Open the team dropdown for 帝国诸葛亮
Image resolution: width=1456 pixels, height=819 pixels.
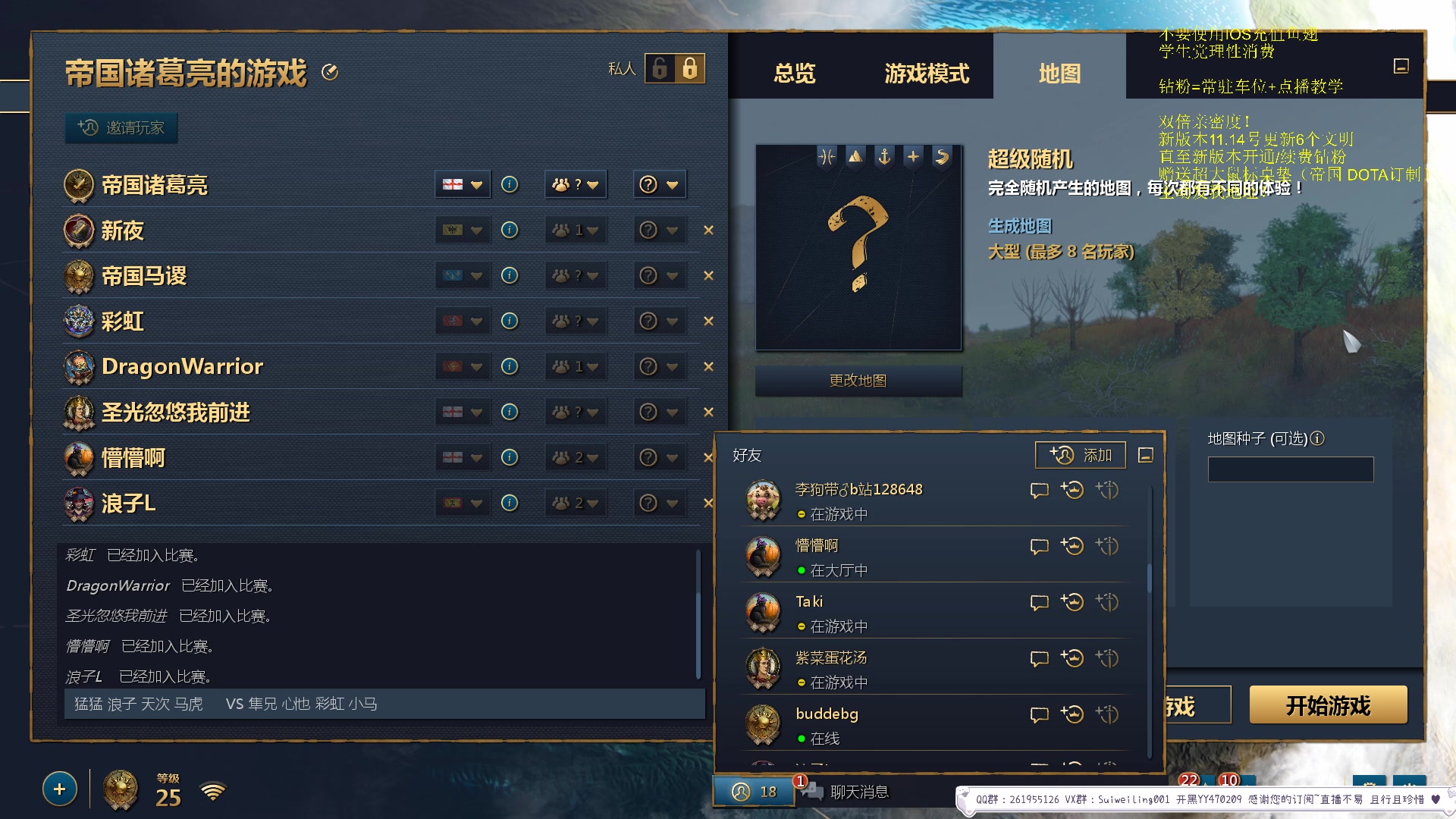pos(576,184)
